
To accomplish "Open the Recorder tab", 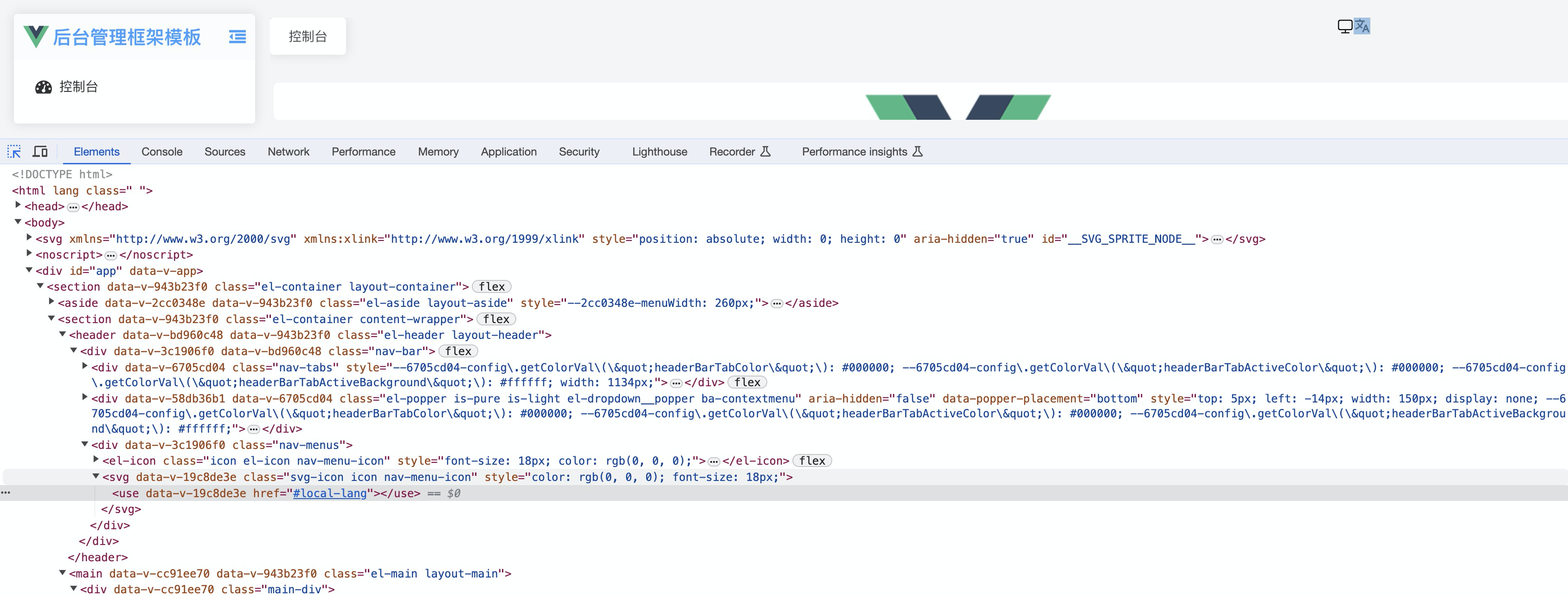I will pos(739,152).
